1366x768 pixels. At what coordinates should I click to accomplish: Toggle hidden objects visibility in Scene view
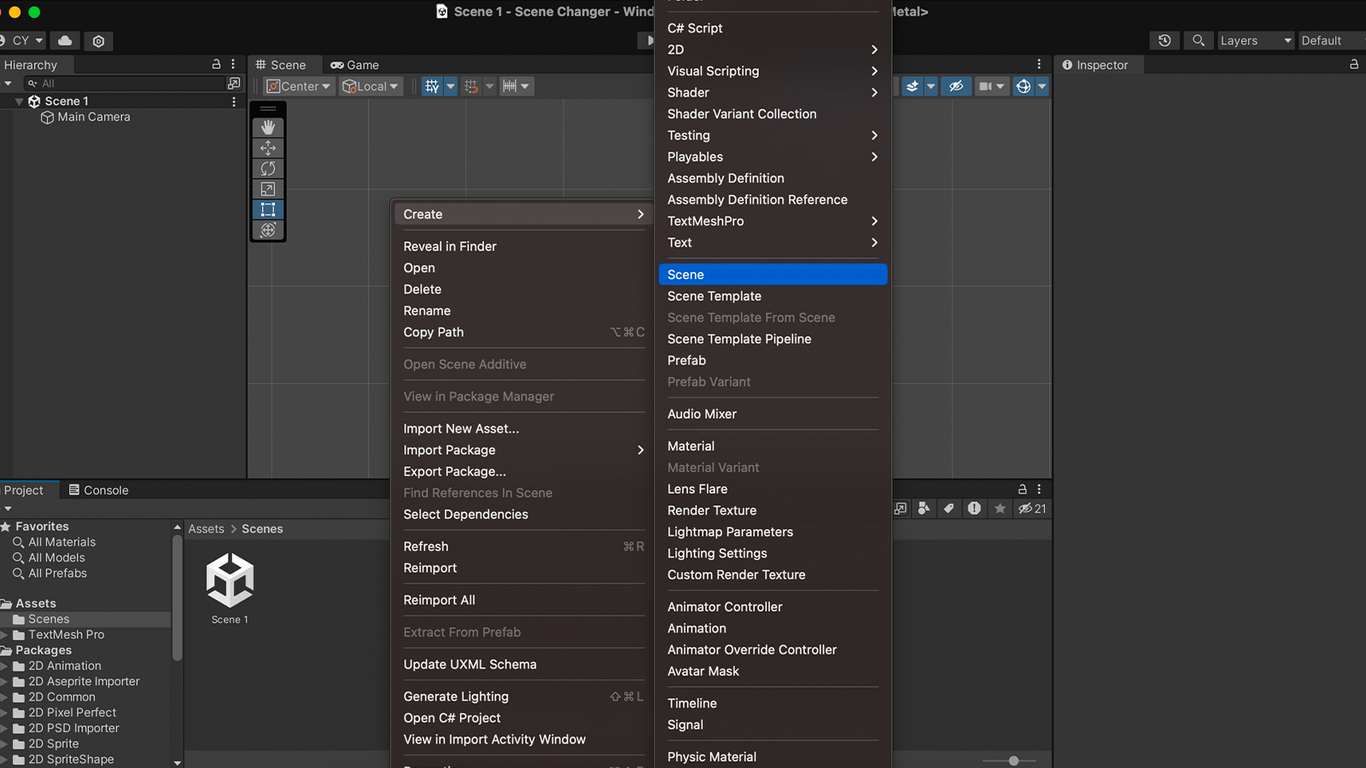click(956, 86)
